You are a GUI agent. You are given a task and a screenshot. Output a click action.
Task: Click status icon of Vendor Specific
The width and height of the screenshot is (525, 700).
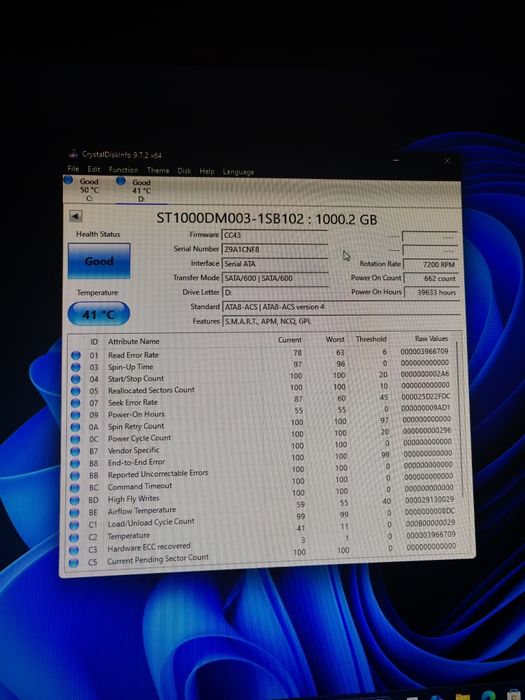(75, 451)
